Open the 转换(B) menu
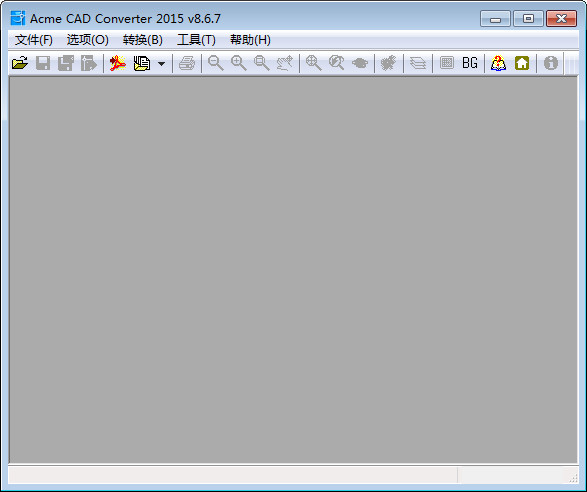Screen dimensions: 587x492 click(143, 40)
